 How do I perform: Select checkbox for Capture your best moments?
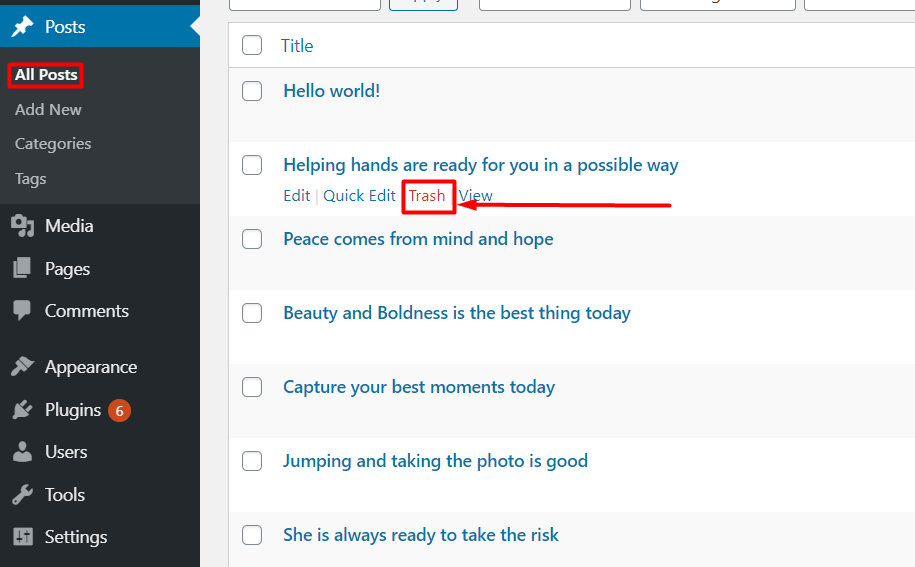[252, 387]
